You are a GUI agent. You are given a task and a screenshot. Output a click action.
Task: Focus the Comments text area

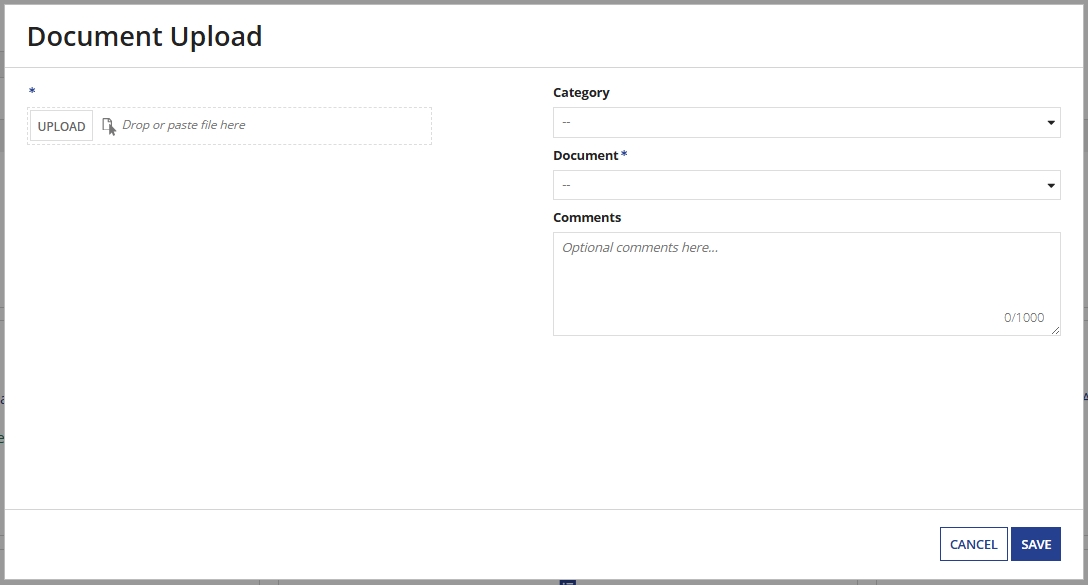point(806,284)
